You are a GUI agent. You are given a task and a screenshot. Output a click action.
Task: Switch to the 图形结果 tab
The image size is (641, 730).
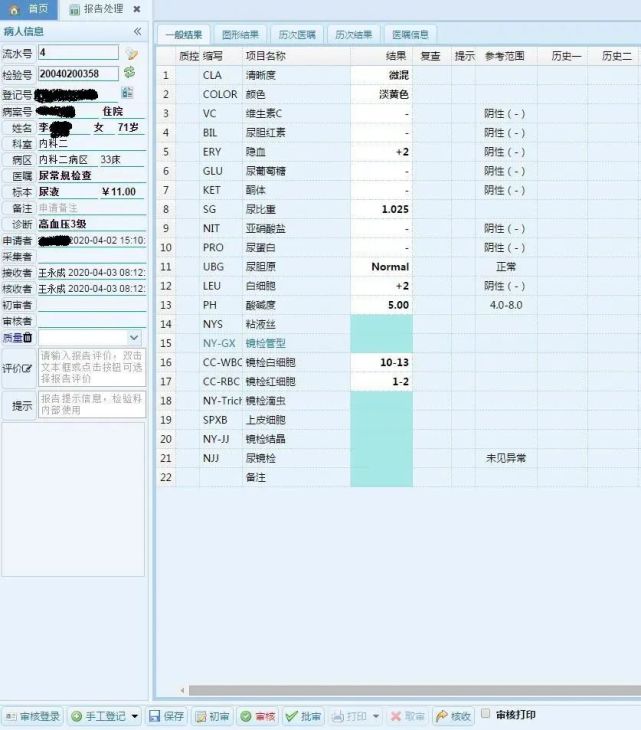pyautogui.click(x=240, y=34)
